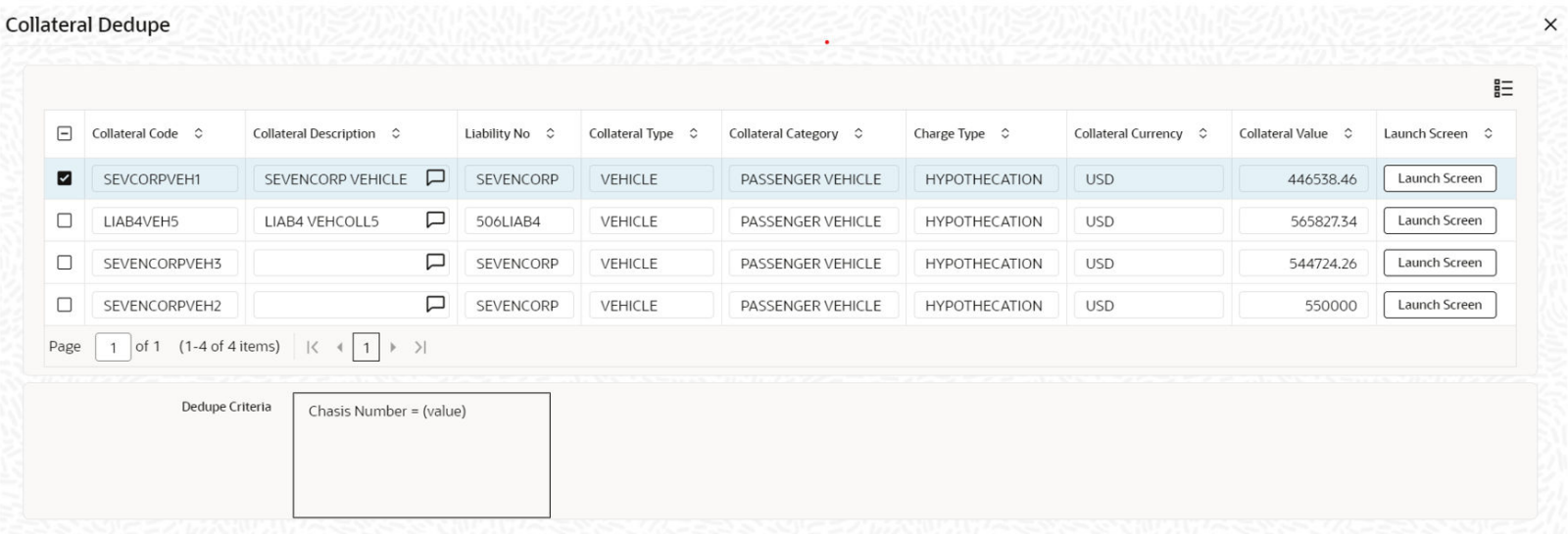Click HYPOTHECATION in LIAB4VEH5 row
The image size is (1568, 536).
(x=986, y=220)
